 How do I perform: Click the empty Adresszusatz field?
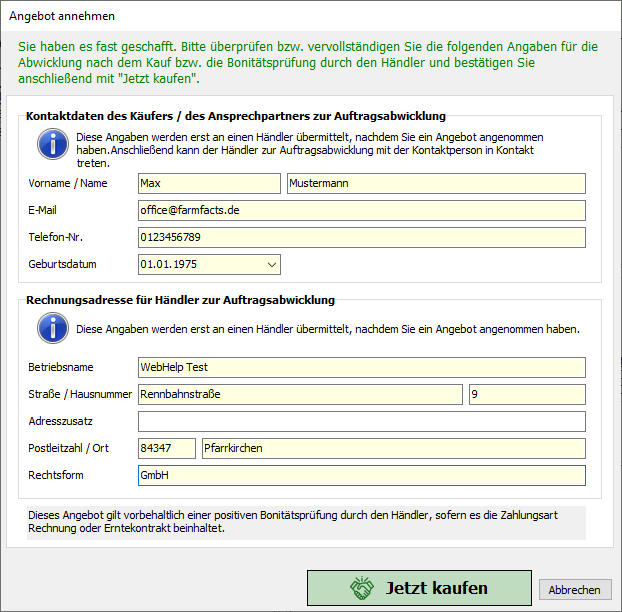pyautogui.click(x=361, y=421)
